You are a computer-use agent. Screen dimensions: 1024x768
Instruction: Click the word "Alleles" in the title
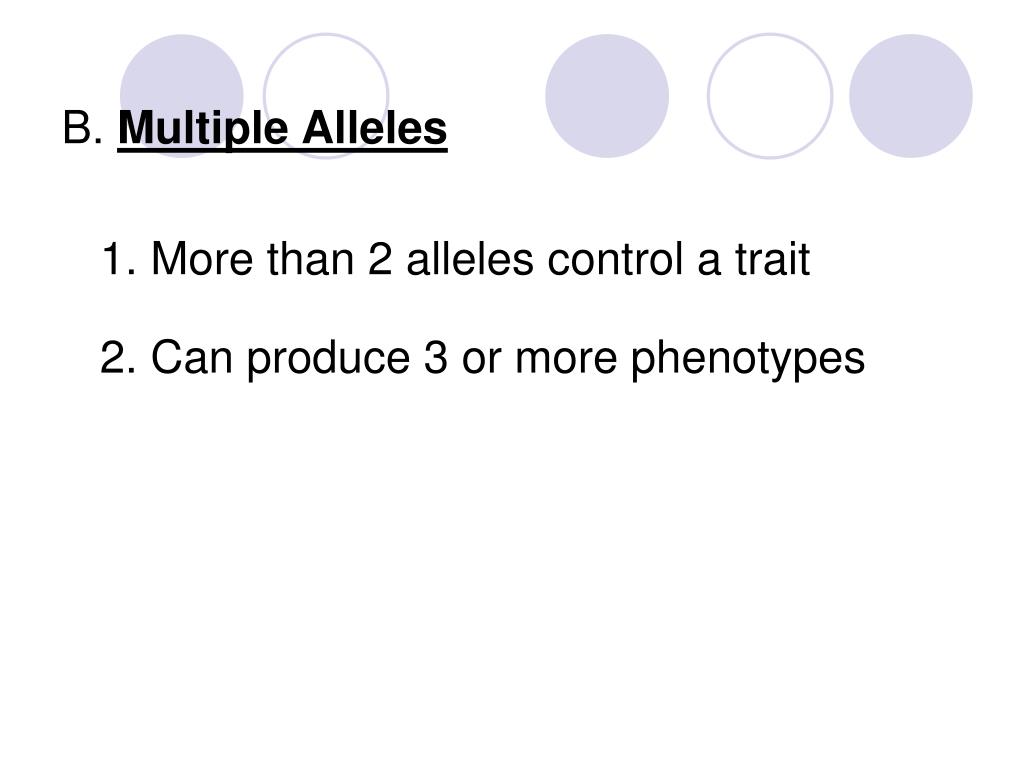click(375, 127)
